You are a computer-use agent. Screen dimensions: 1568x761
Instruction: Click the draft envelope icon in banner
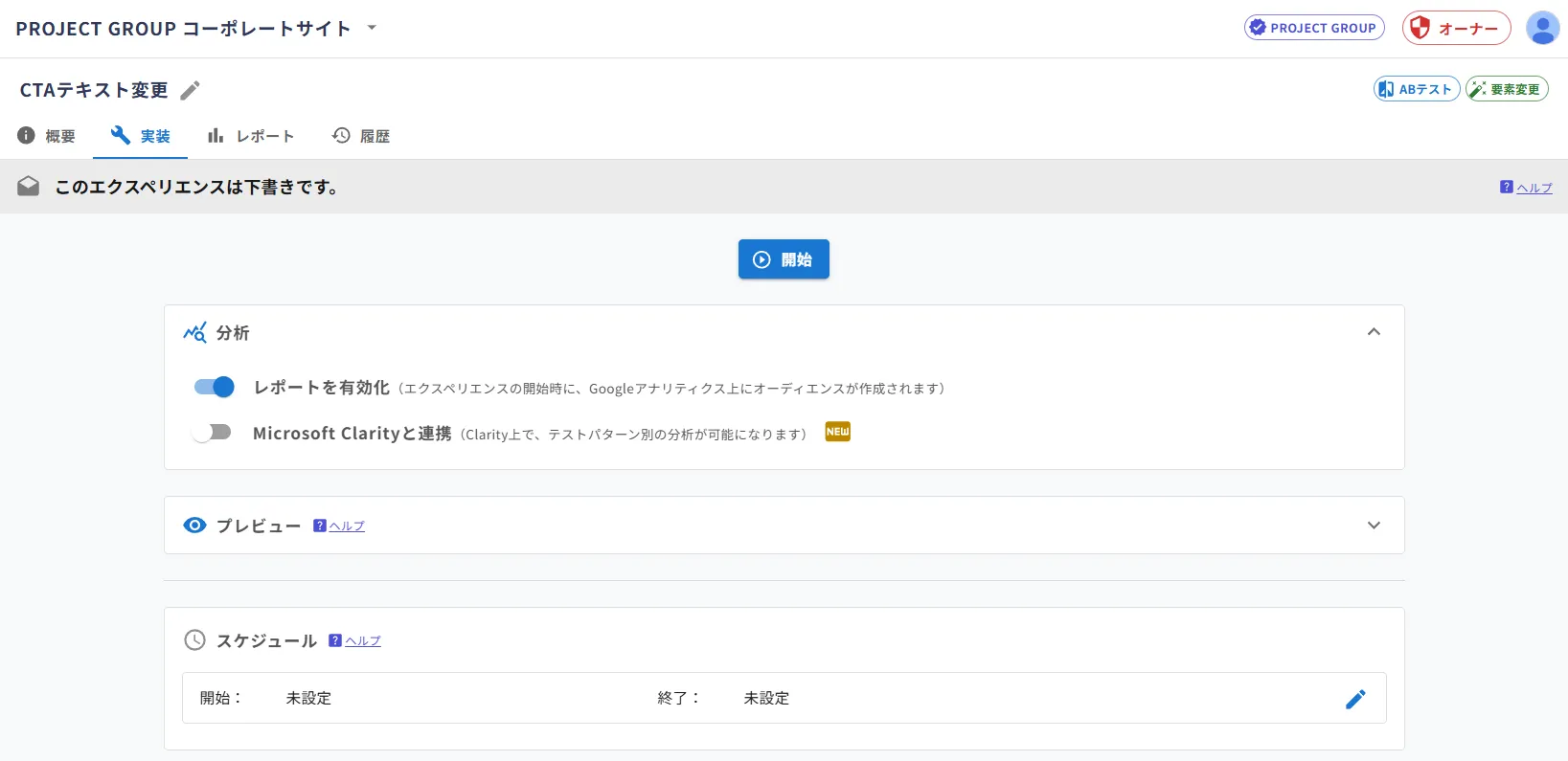click(x=29, y=186)
